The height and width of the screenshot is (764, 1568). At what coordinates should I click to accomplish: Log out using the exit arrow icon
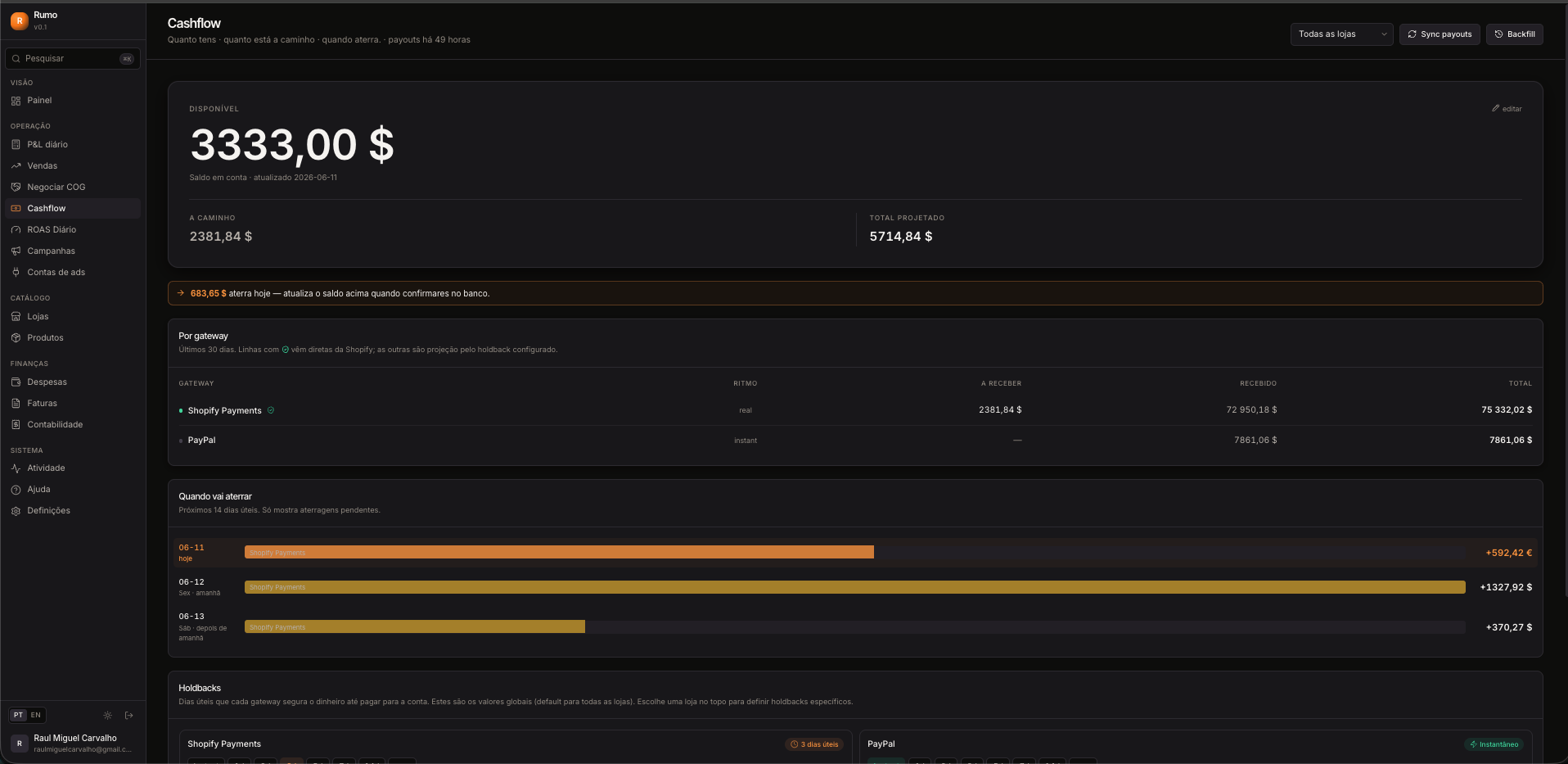click(x=128, y=716)
